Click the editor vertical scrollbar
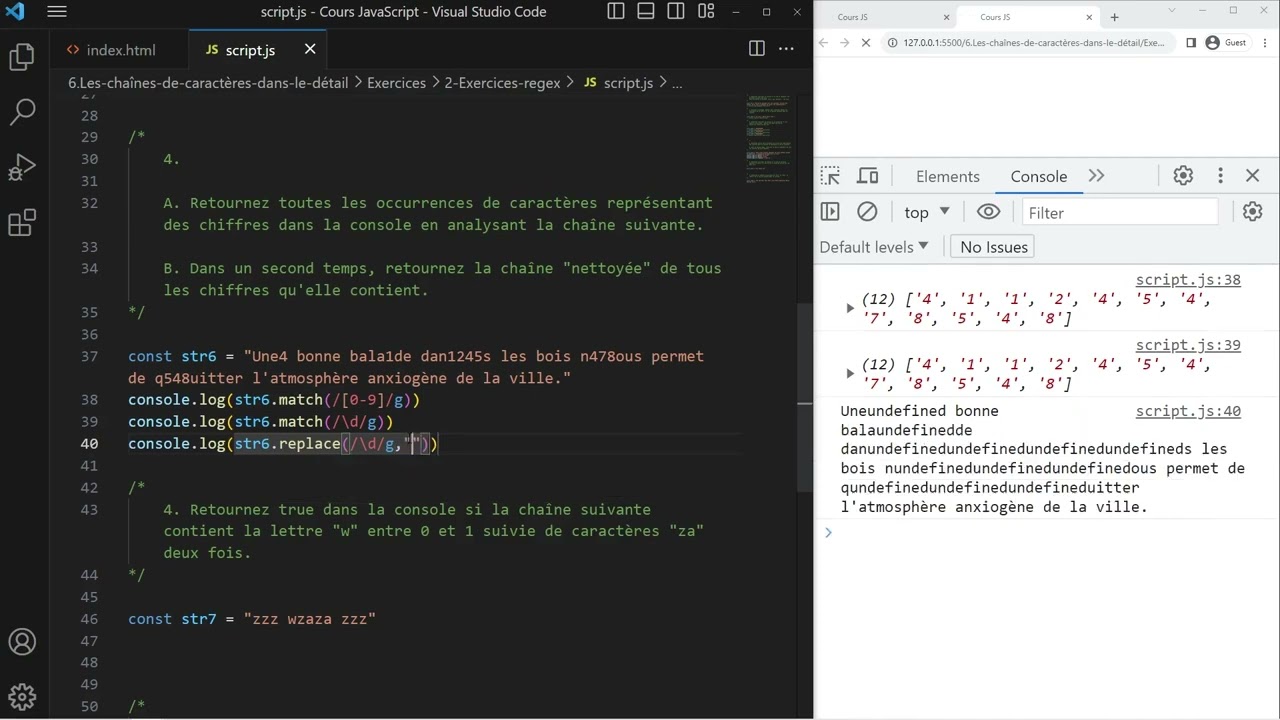 (805, 396)
